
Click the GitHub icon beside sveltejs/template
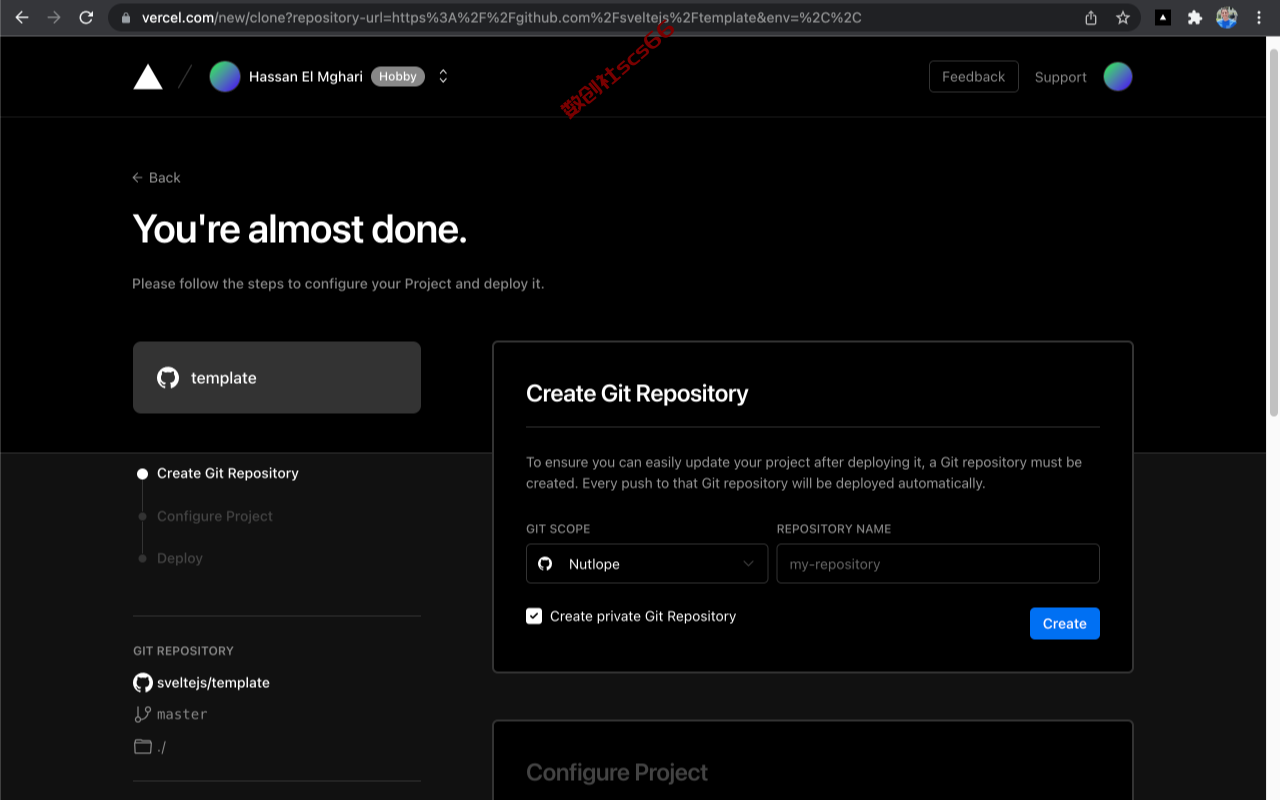[x=143, y=683]
